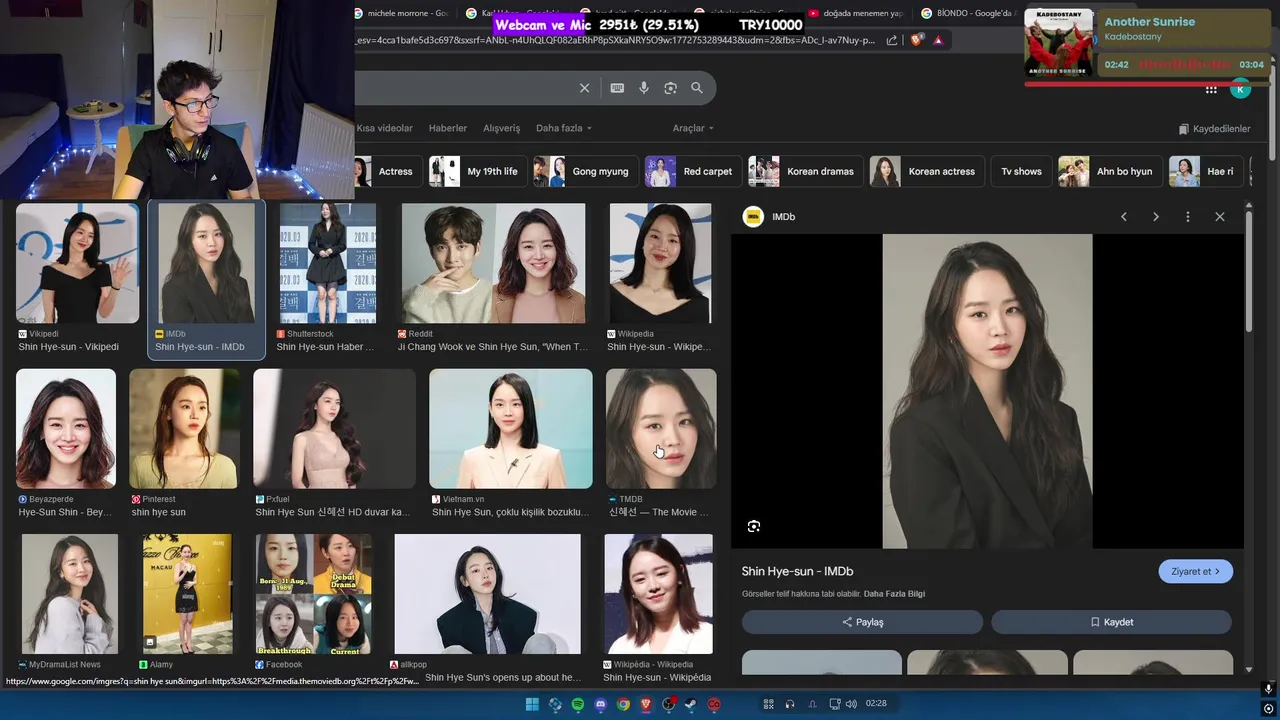Open the Google account avatar
Screen dimensions: 1280x720
[x=1240, y=89]
